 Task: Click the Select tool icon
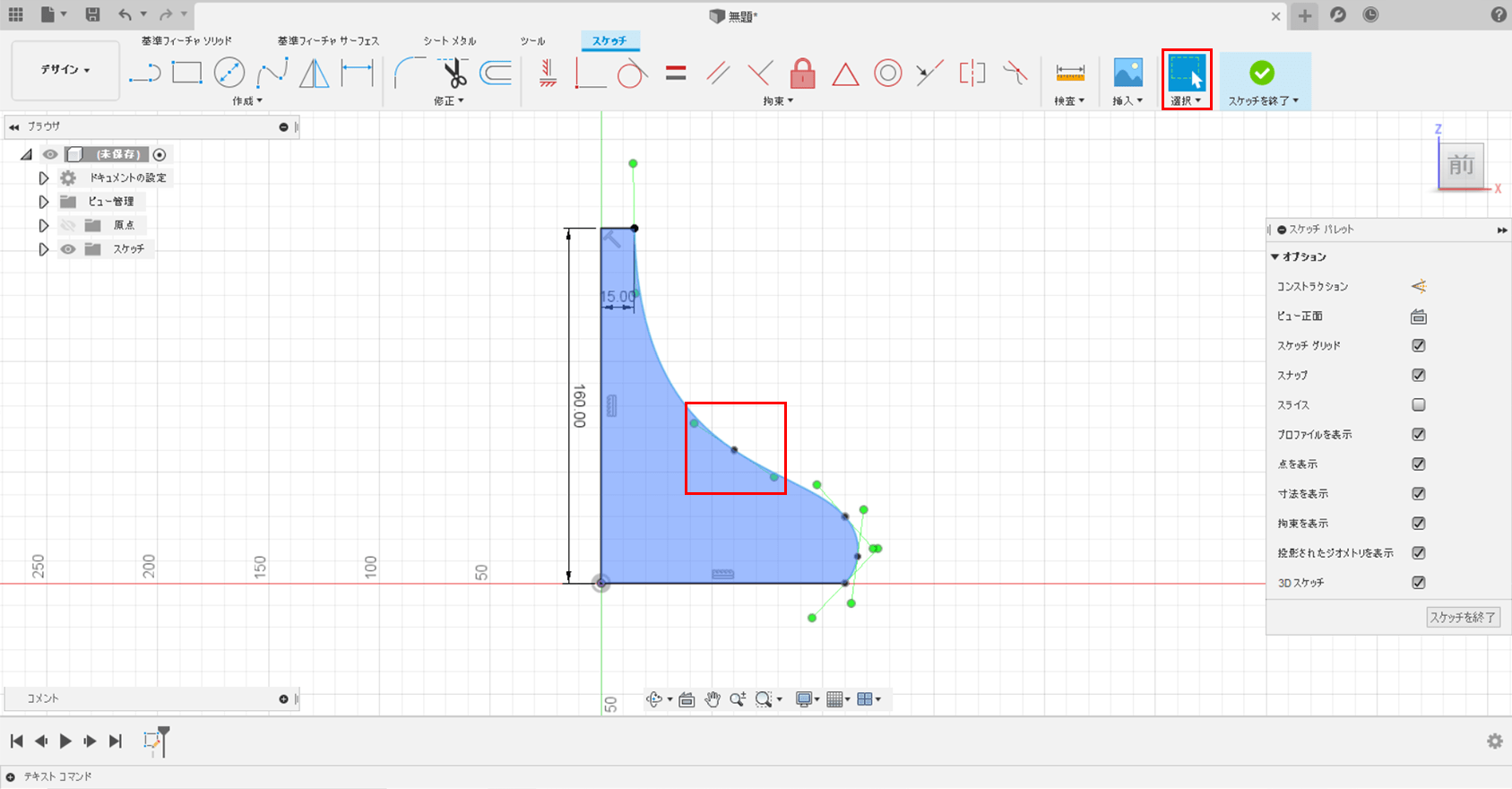(x=1187, y=73)
